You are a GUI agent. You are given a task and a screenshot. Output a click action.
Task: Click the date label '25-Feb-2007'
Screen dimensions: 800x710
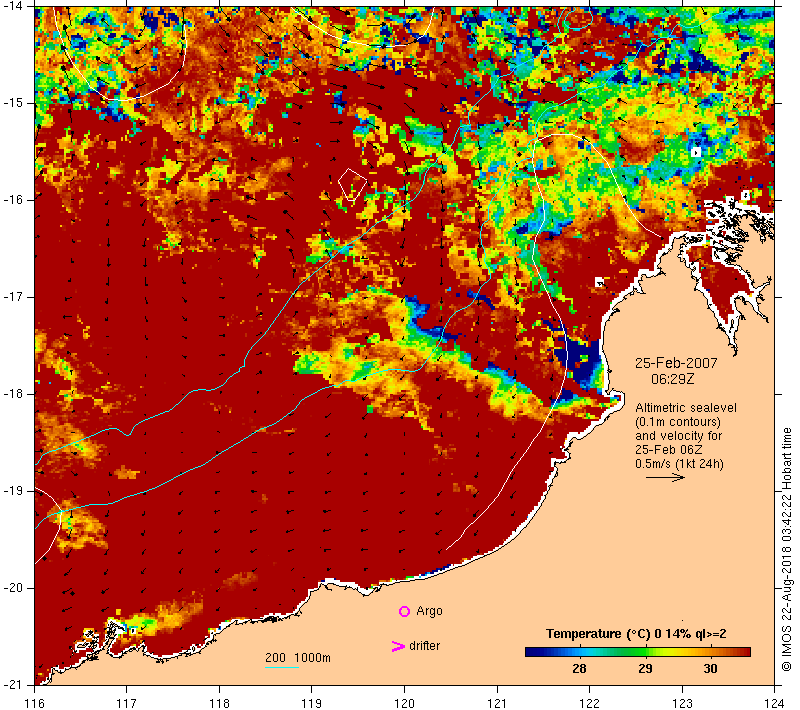[x=676, y=363]
